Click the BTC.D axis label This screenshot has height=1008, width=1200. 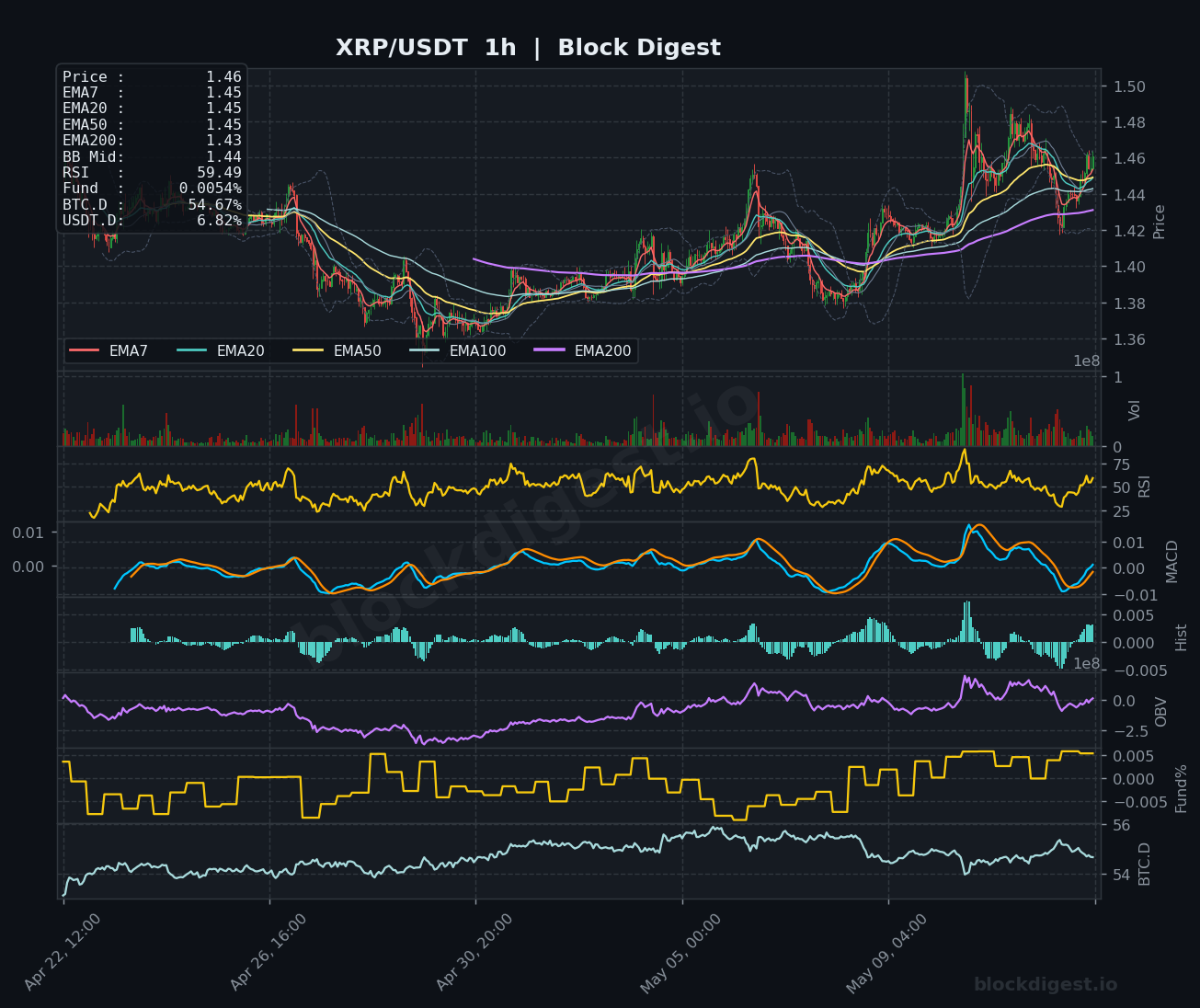point(1144,864)
